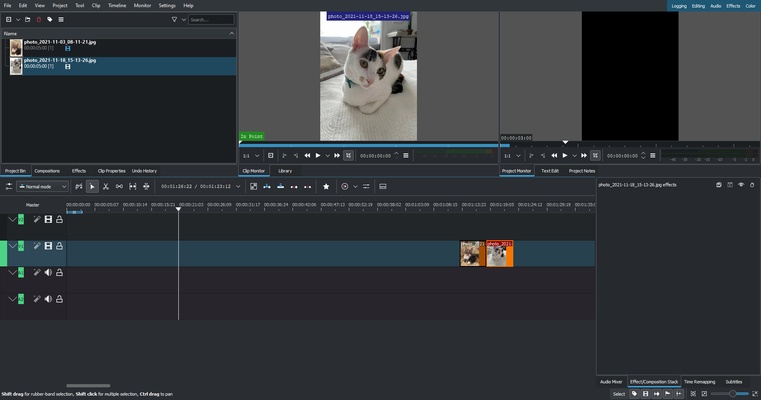Collapse the top video track chevron
Screen dimensions: 761x400
12,219
